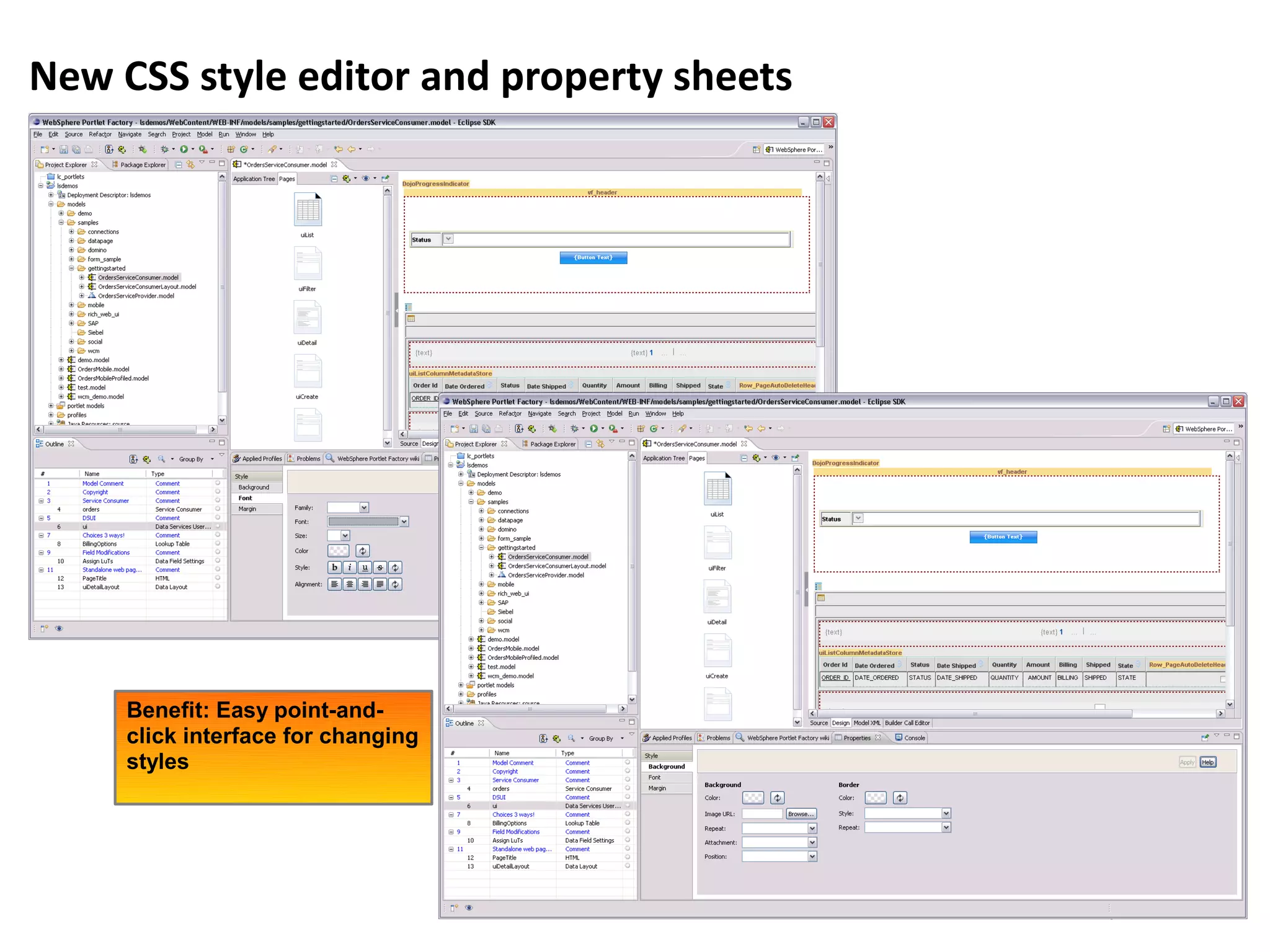The image size is (1270, 952).
Task: Toggle bold style in back Font panel
Action: 335,567
